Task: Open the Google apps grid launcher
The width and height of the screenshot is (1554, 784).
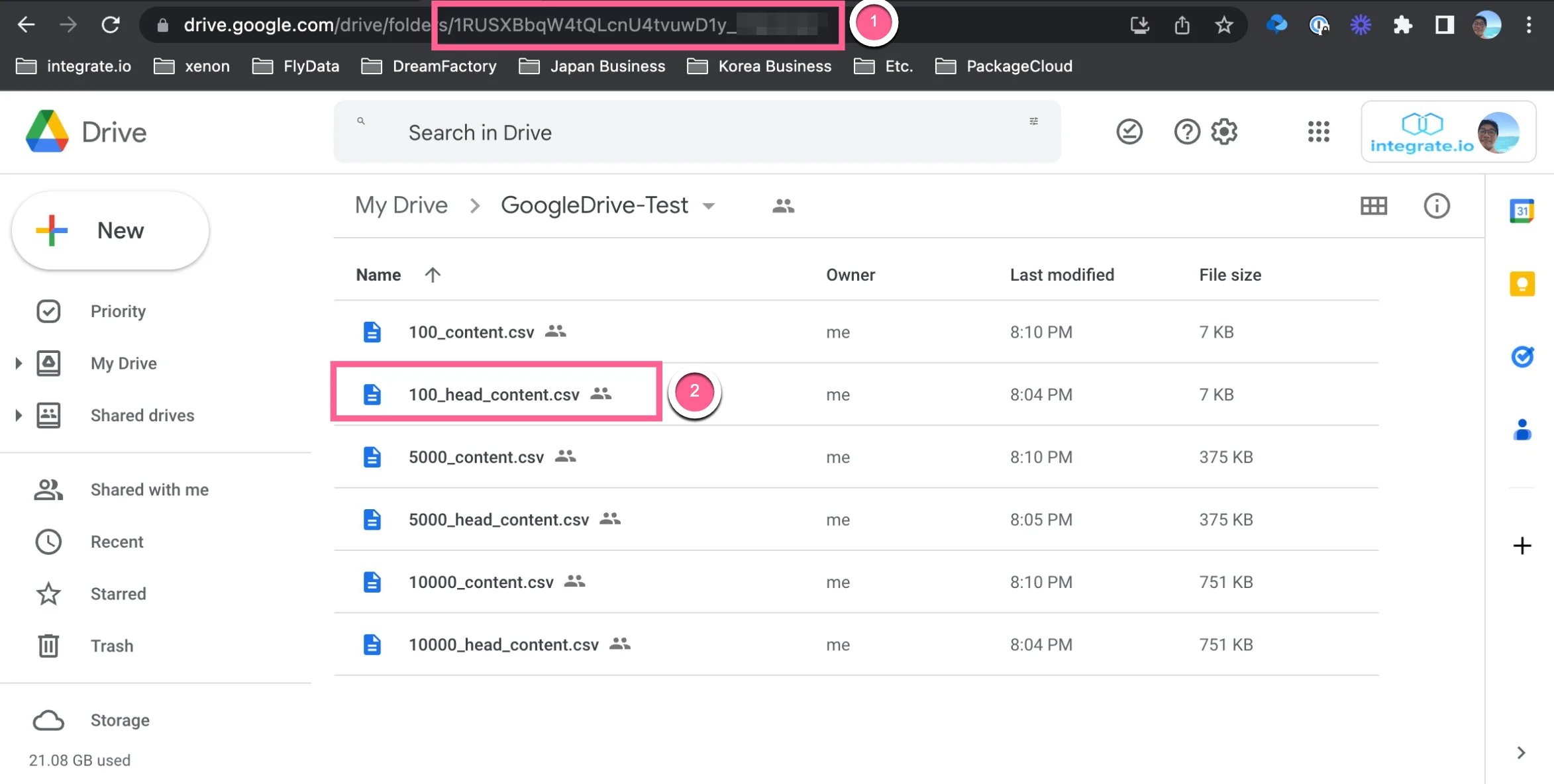Action: 1318,132
